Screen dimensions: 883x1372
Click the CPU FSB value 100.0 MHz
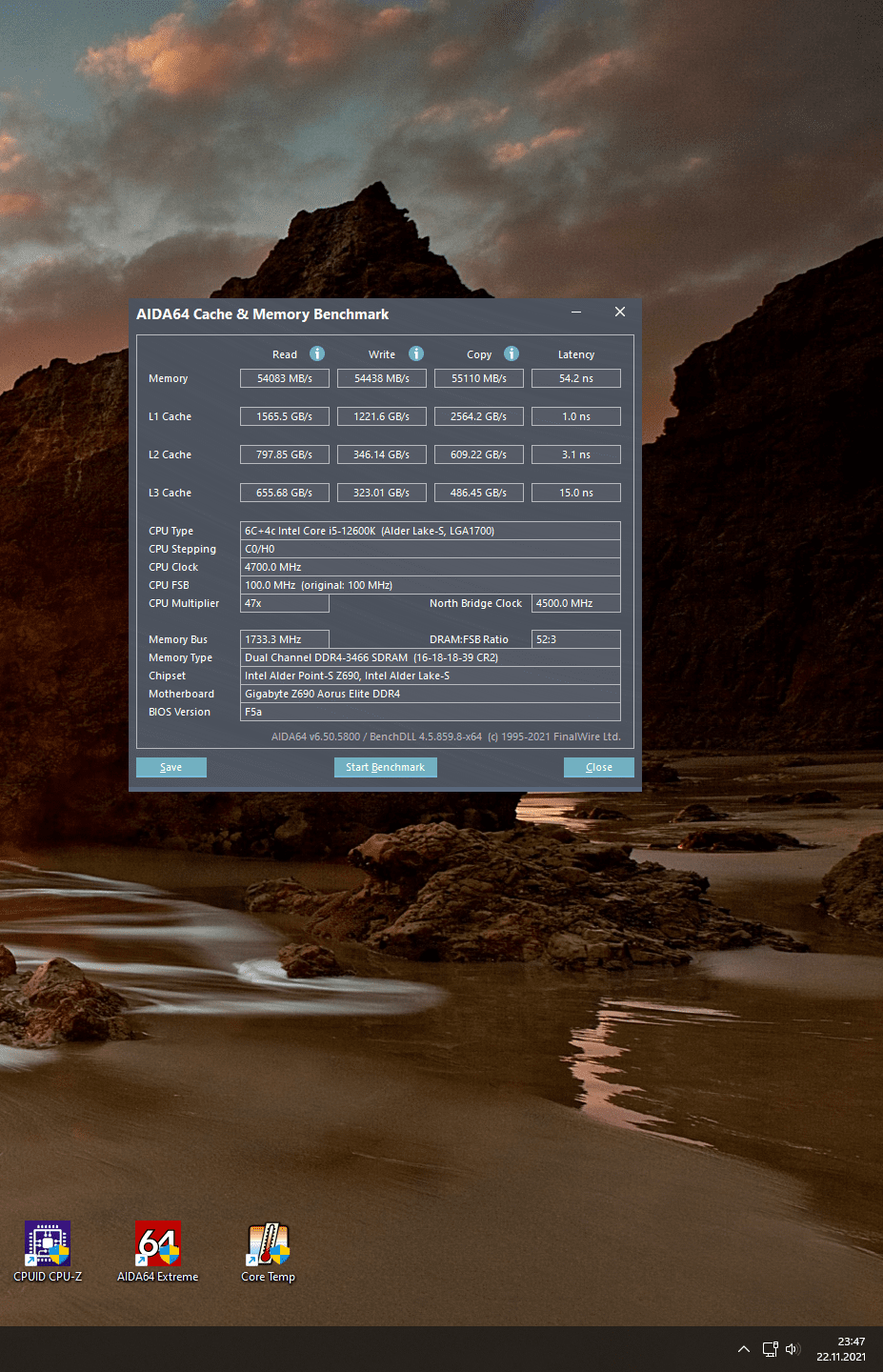point(431,585)
